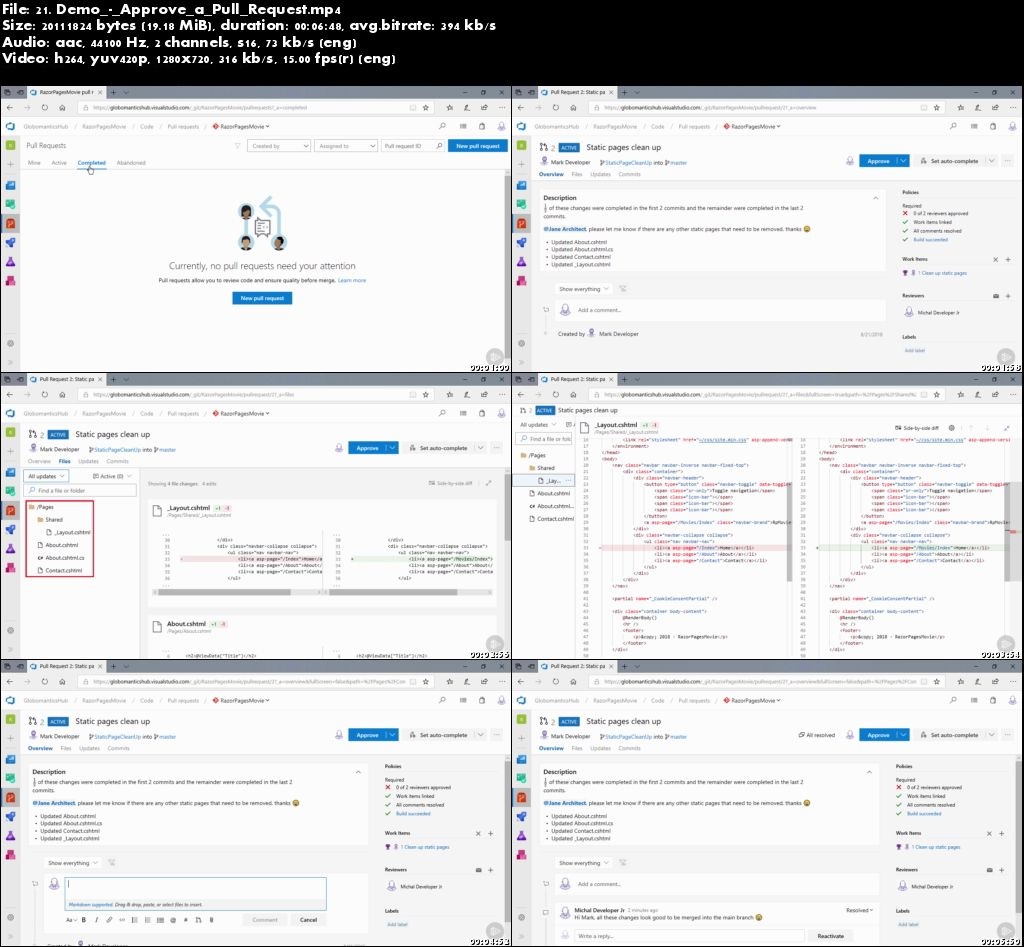Select Contact.cshtml in full-screen diff frame tree
Image resolution: width=1024 pixels, height=947 pixels.
(x=551, y=519)
